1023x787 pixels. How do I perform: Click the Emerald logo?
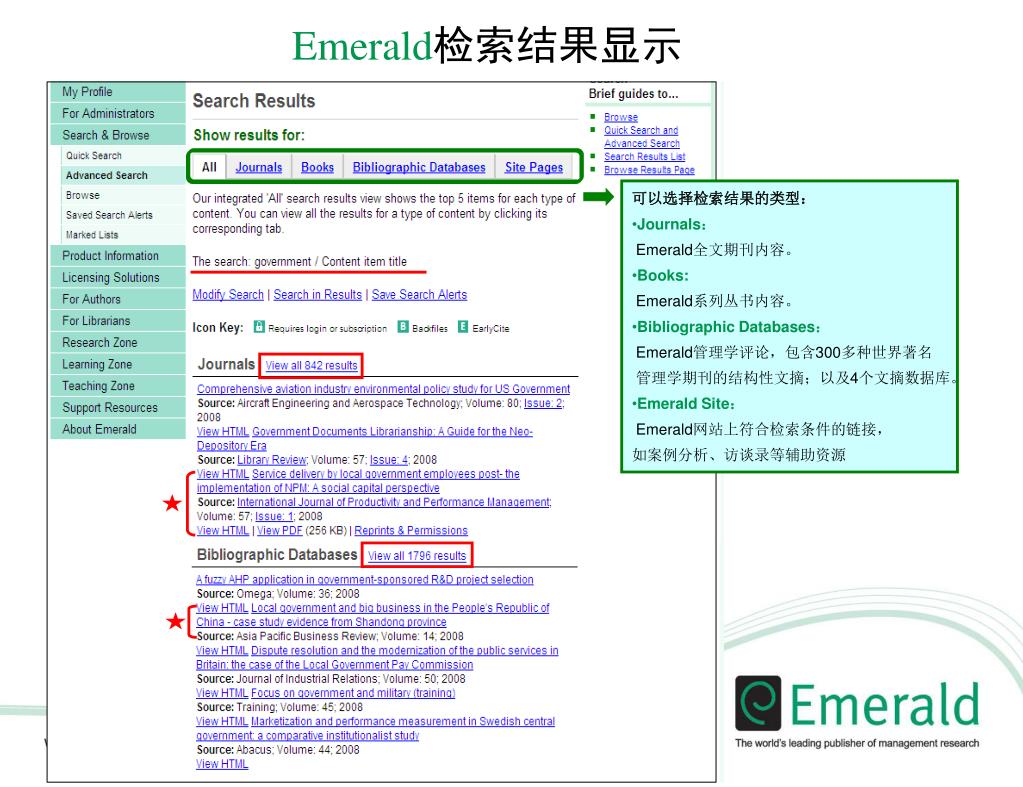click(x=857, y=711)
